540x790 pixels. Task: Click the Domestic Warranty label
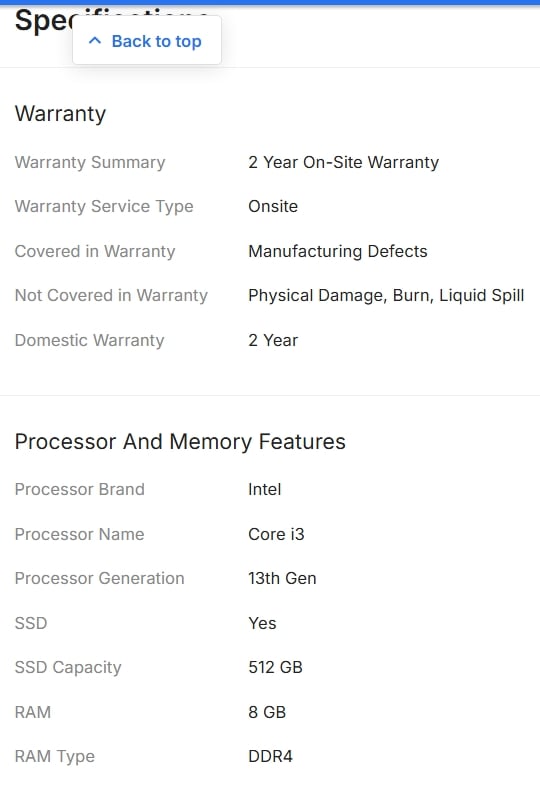coord(90,340)
